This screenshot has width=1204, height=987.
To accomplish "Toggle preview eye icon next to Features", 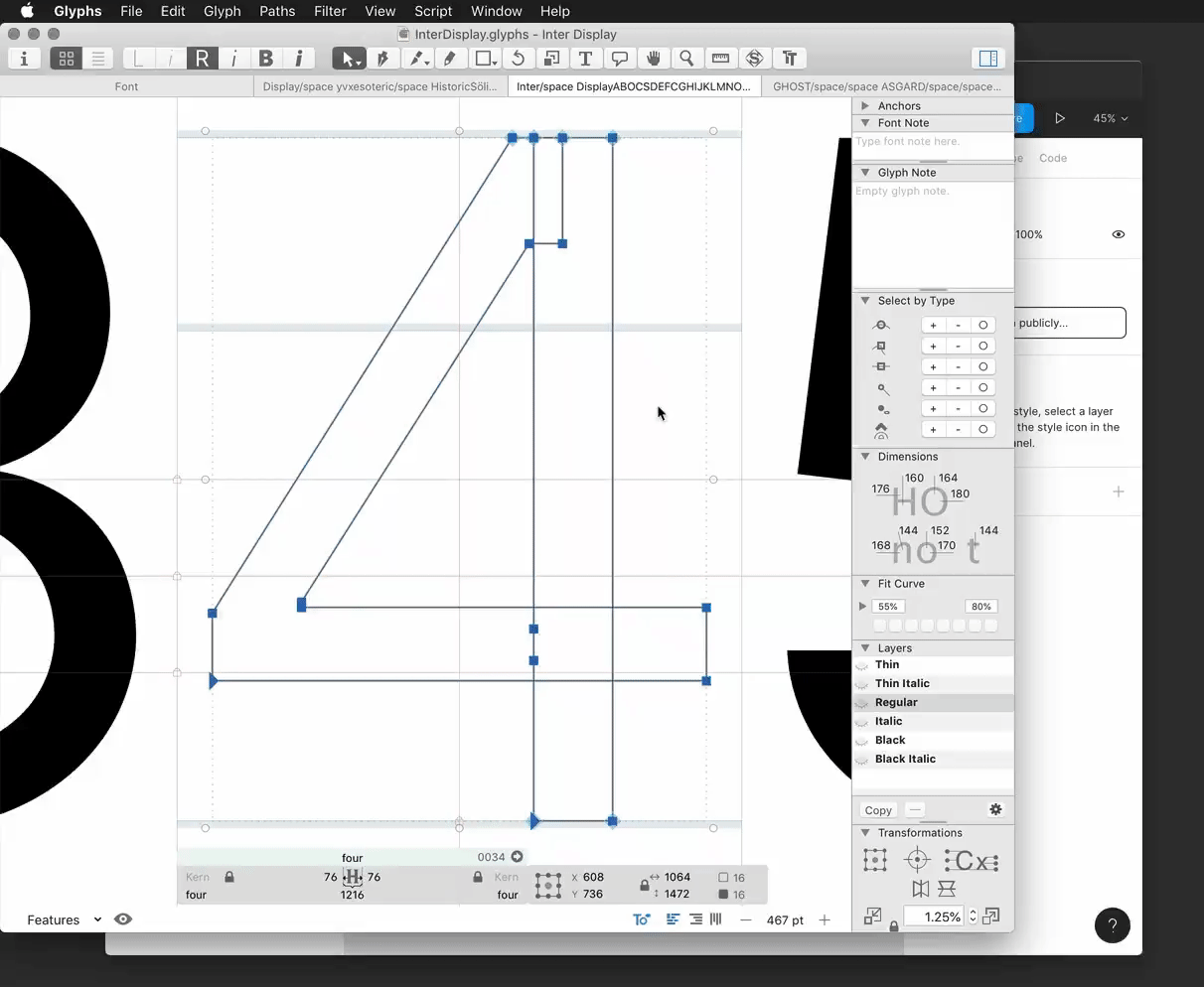I will [123, 919].
